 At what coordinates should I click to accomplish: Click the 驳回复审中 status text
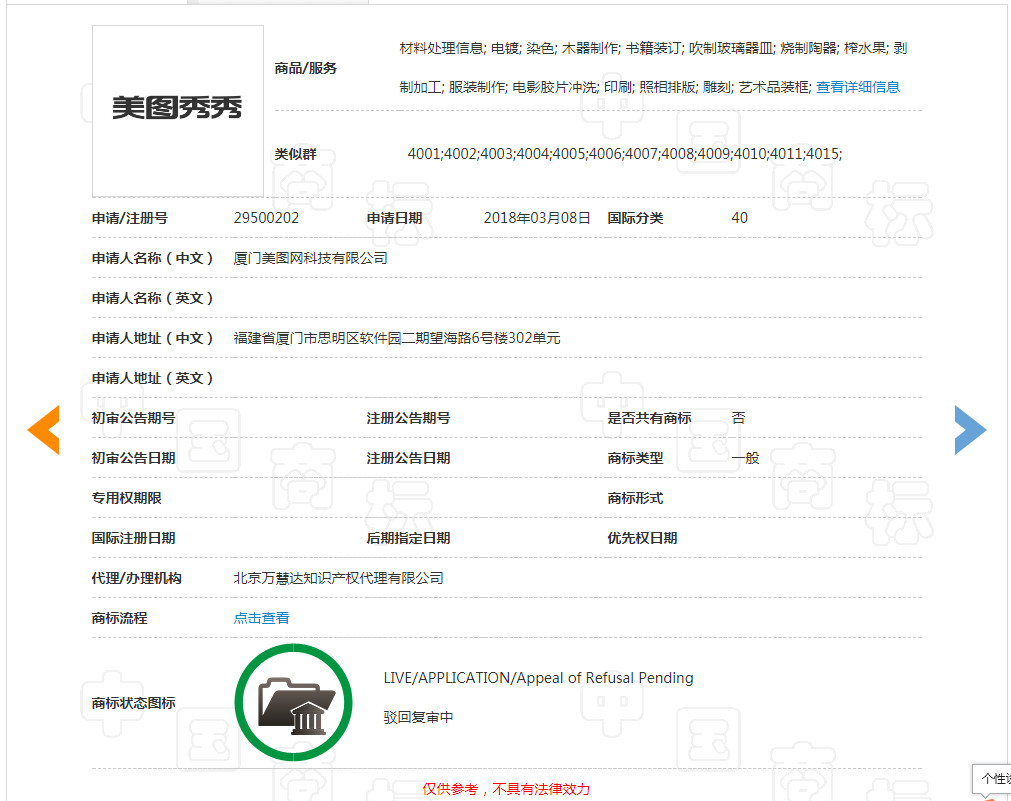418,718
